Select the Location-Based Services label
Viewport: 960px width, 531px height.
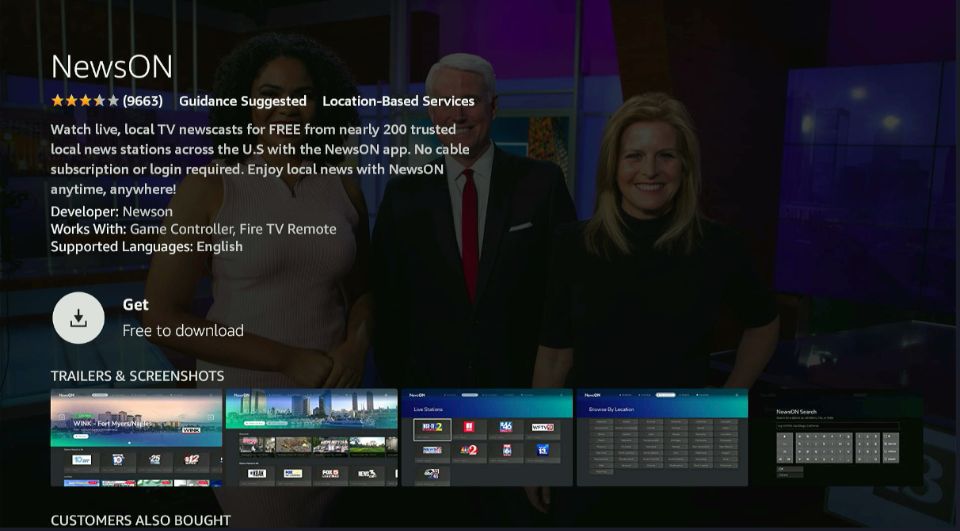tap(399, 101)
